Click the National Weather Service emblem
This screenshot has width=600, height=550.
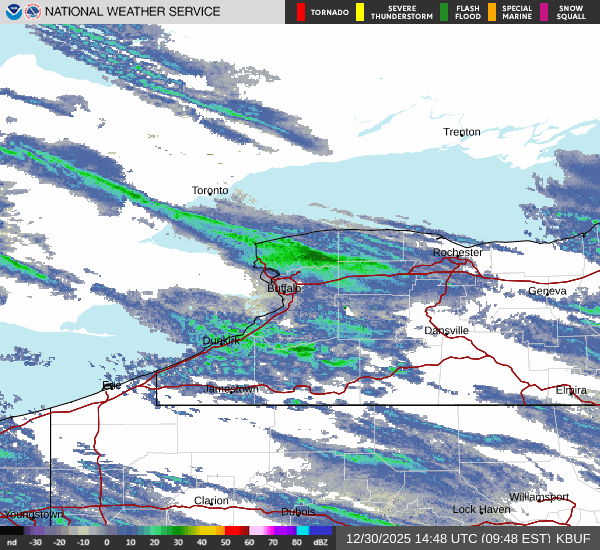pos(33,12)
